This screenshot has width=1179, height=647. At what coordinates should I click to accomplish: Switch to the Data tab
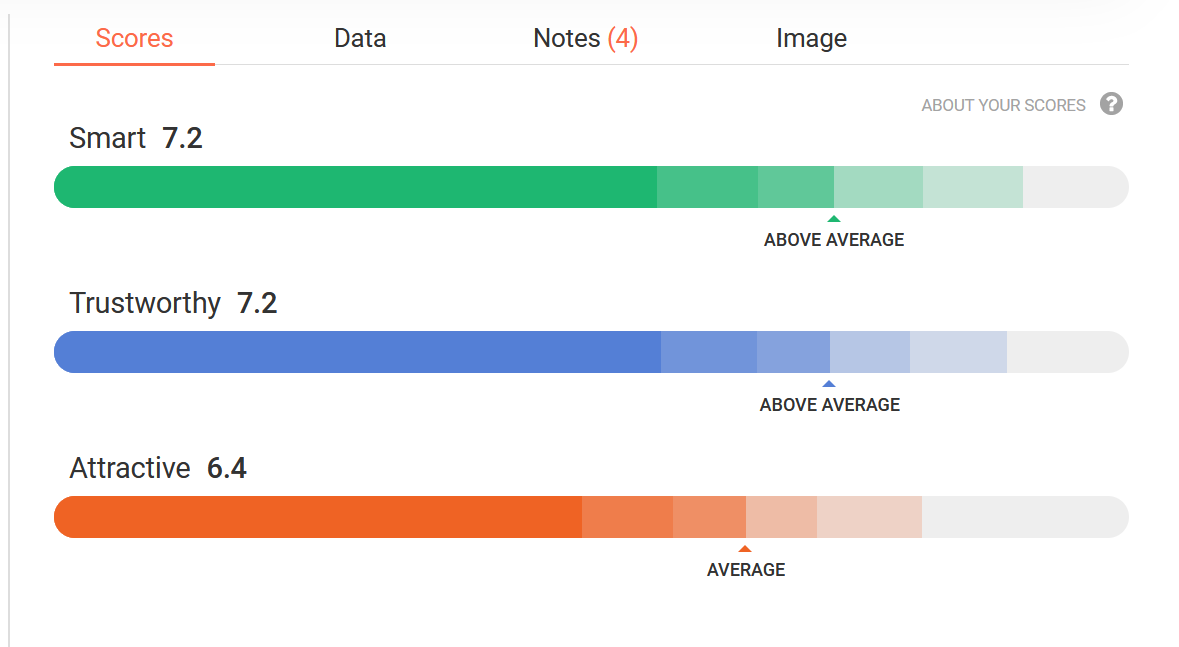[360, 38]
